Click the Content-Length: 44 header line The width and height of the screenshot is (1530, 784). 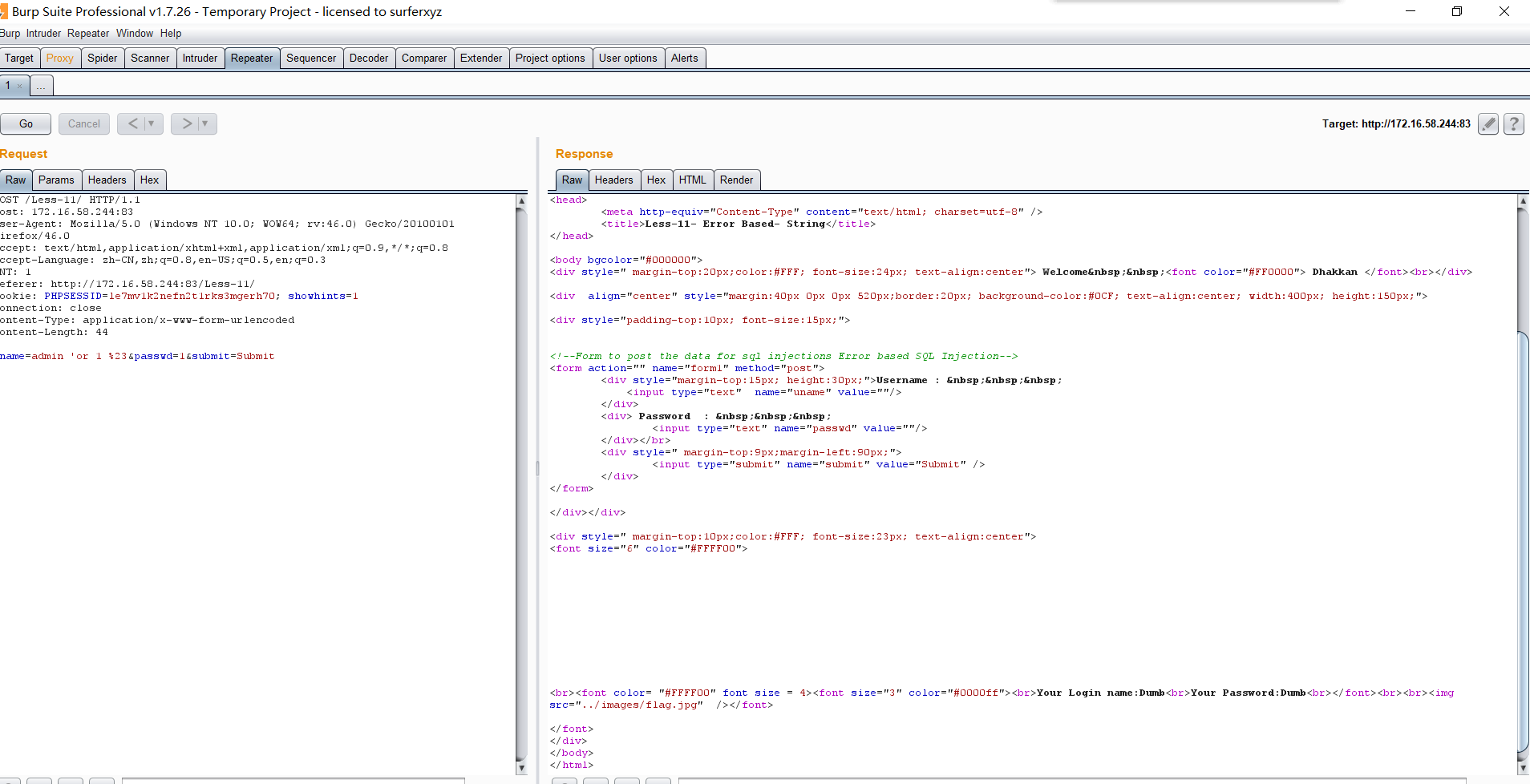click(55, 332)
